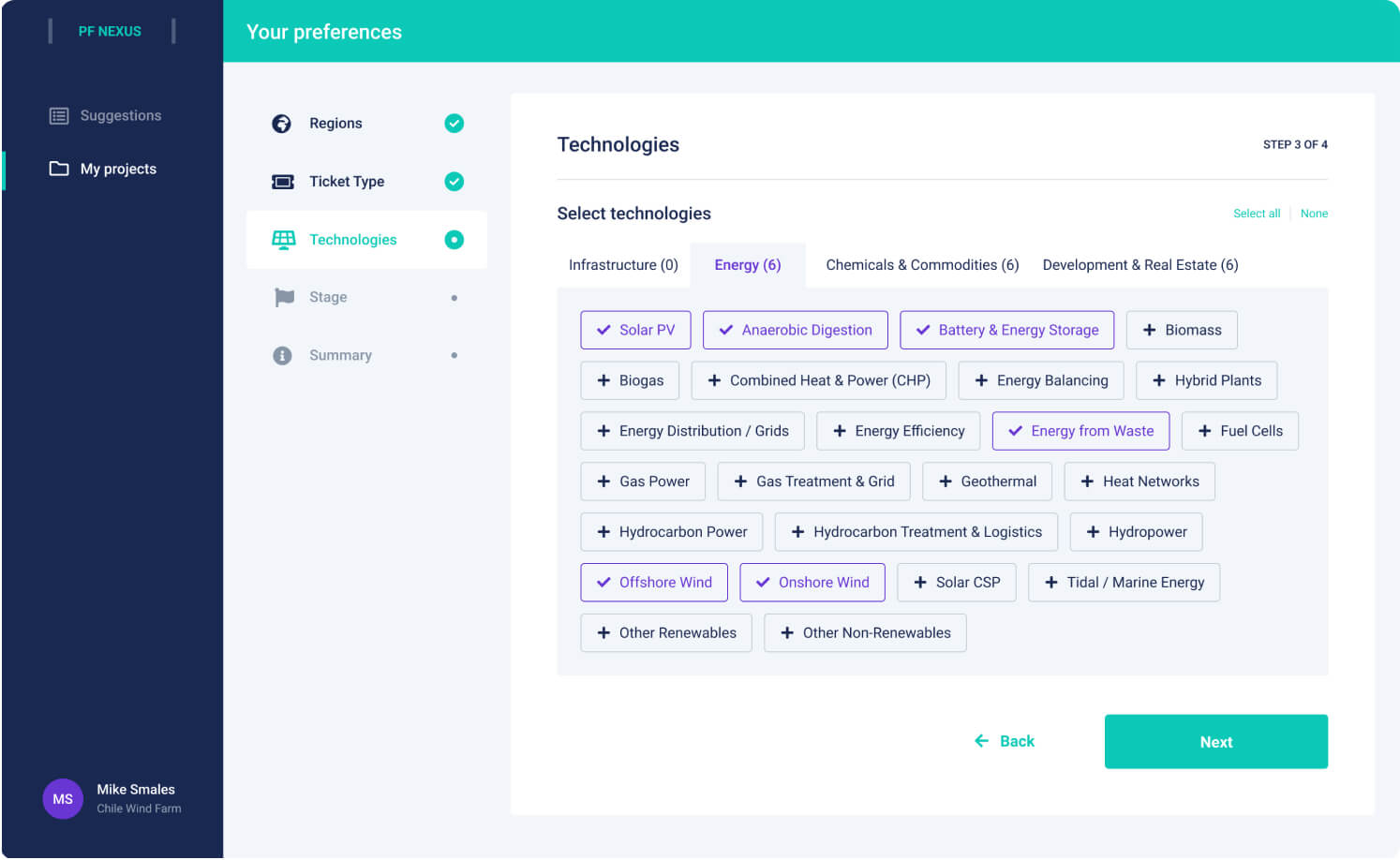Screen dimensions: 1400x860
Task: Go to the Ticket Type preference step
Action: 366,182
